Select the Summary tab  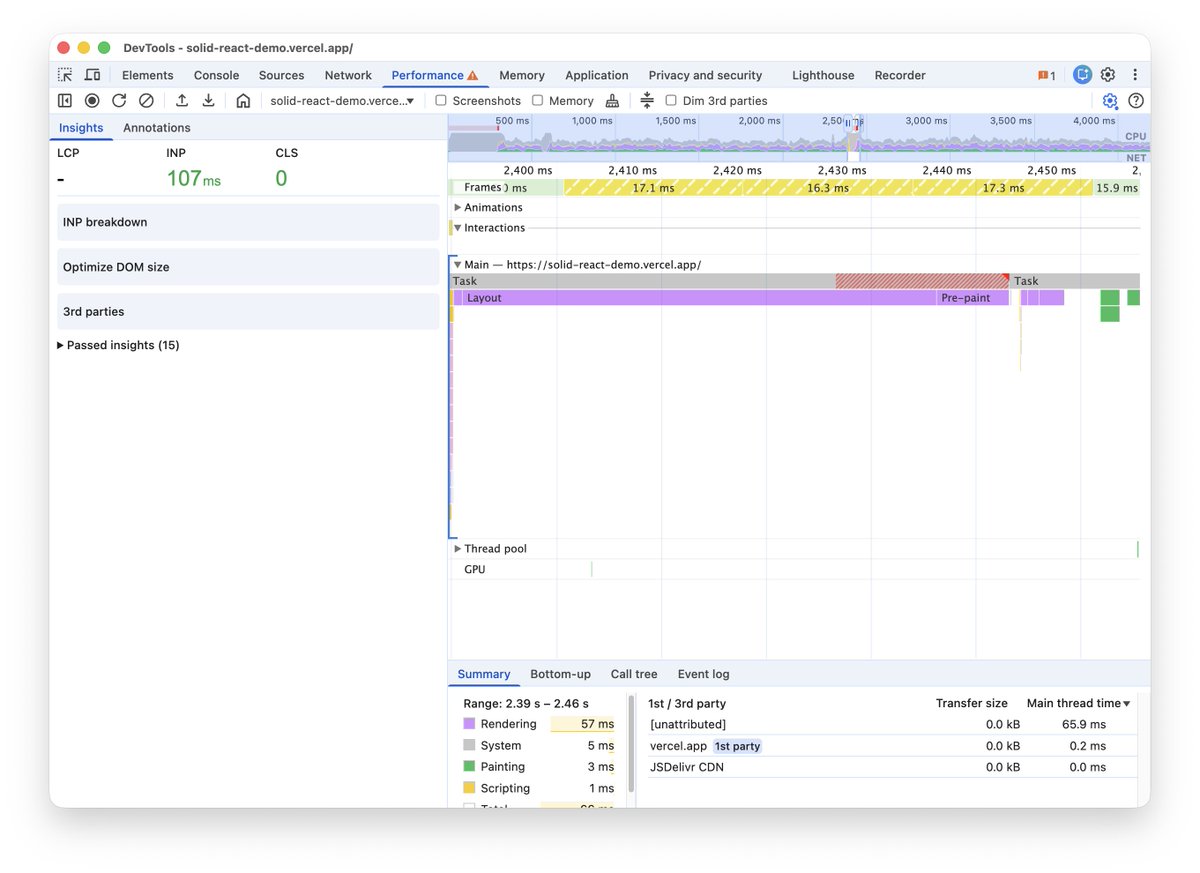[484, 674]
